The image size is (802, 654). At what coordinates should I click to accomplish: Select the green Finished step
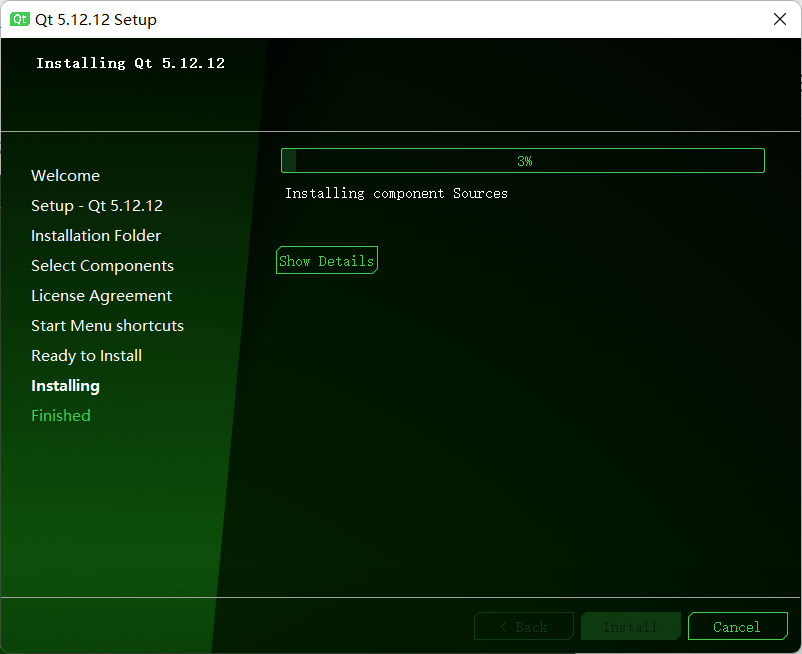[x=61, y=416]
